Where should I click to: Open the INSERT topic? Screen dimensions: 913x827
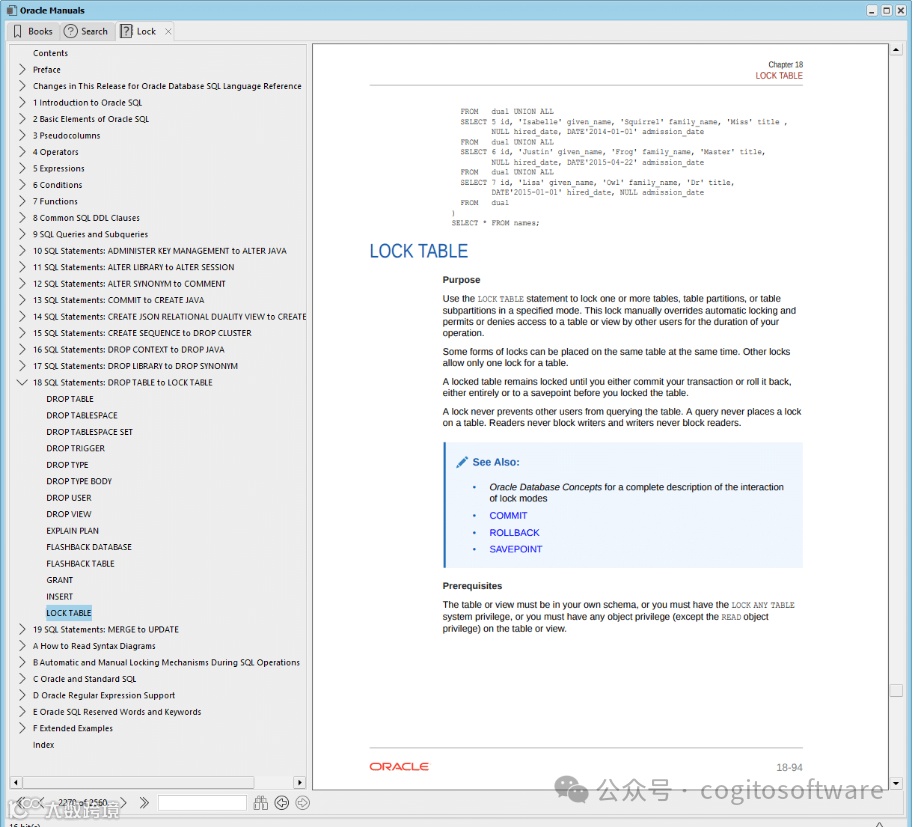tap(59, 596)
